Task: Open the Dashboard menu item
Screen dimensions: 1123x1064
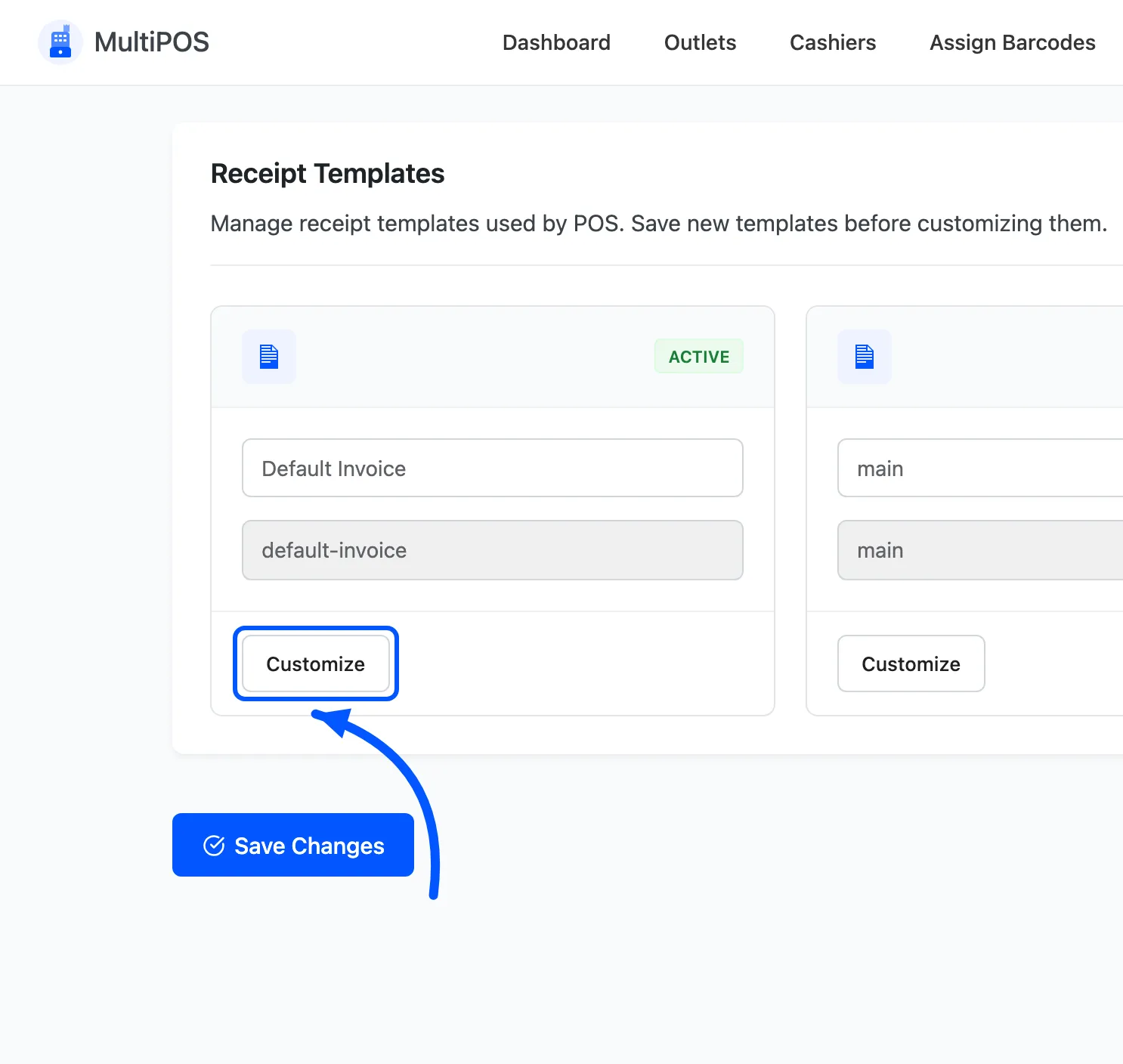Action: click(556, 42)
